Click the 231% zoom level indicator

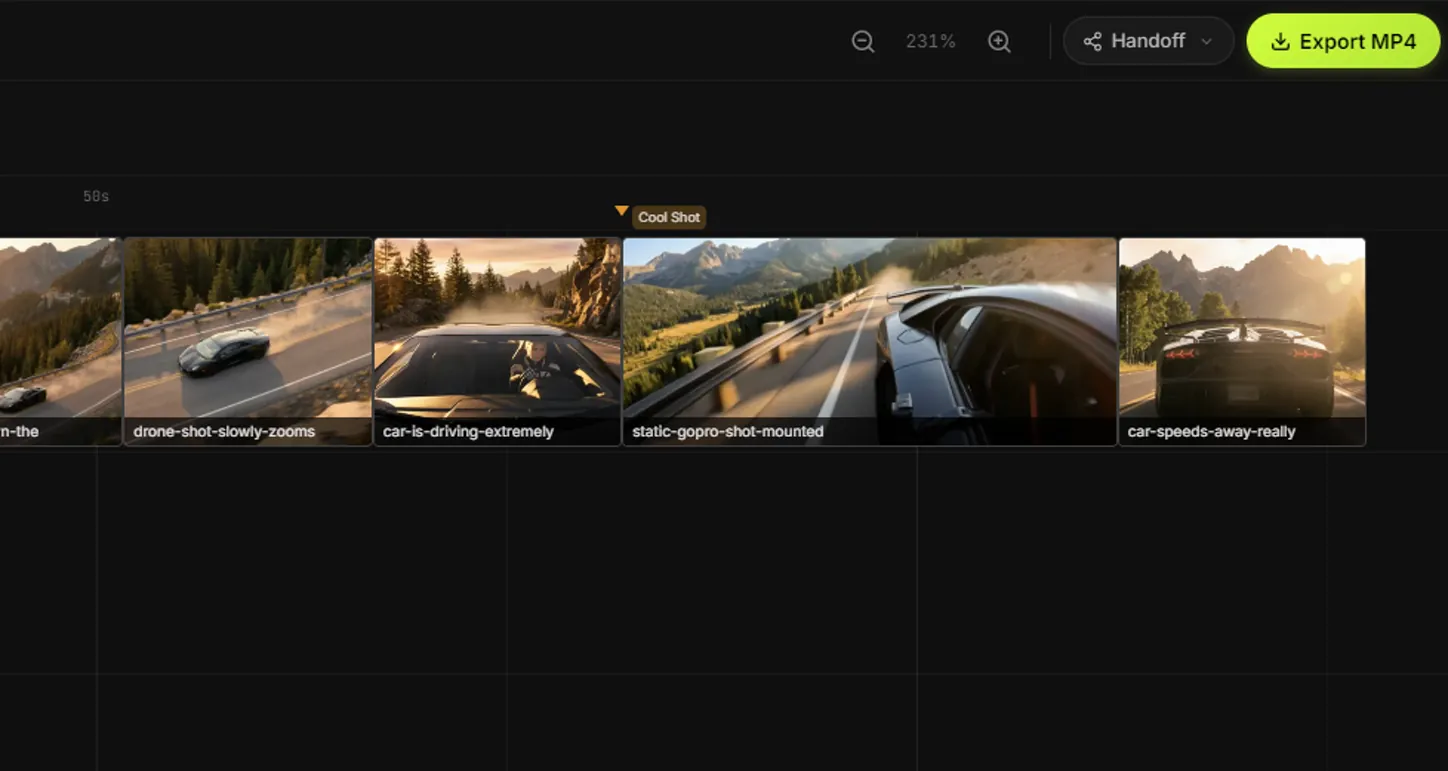tap(930, 41)
